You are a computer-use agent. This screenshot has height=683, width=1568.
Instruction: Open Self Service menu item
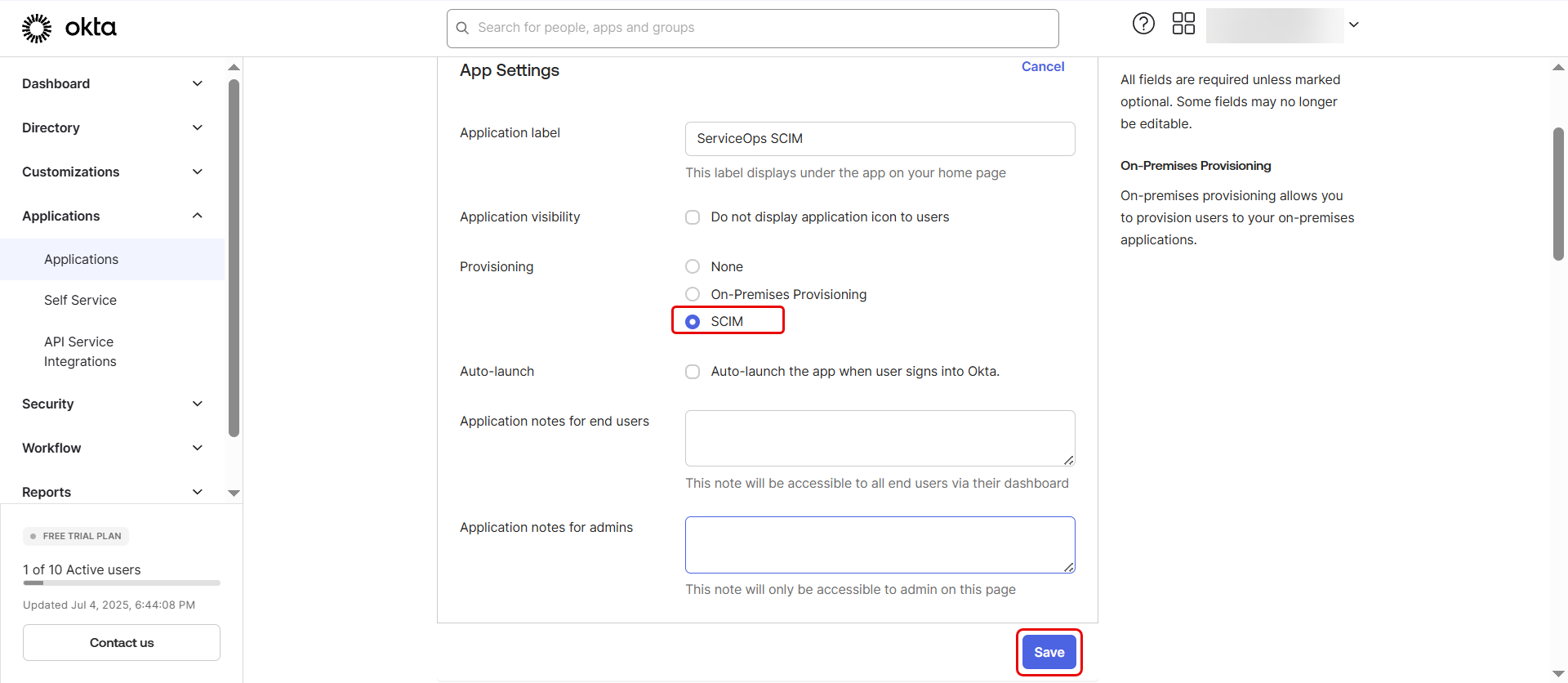coord(80,300)
